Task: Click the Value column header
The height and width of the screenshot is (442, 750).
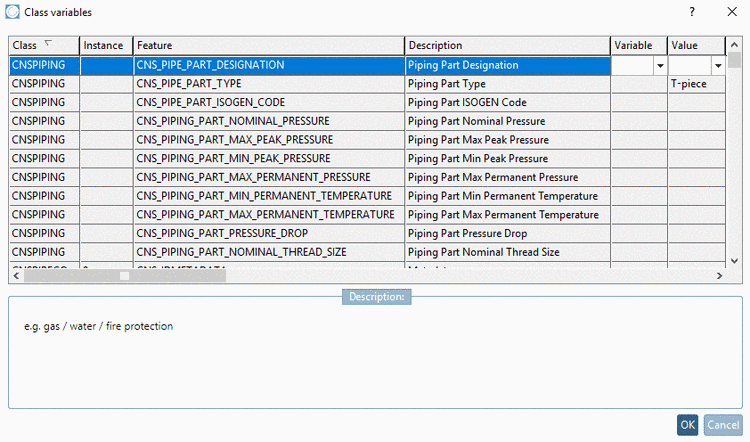Action: (696, 45)
